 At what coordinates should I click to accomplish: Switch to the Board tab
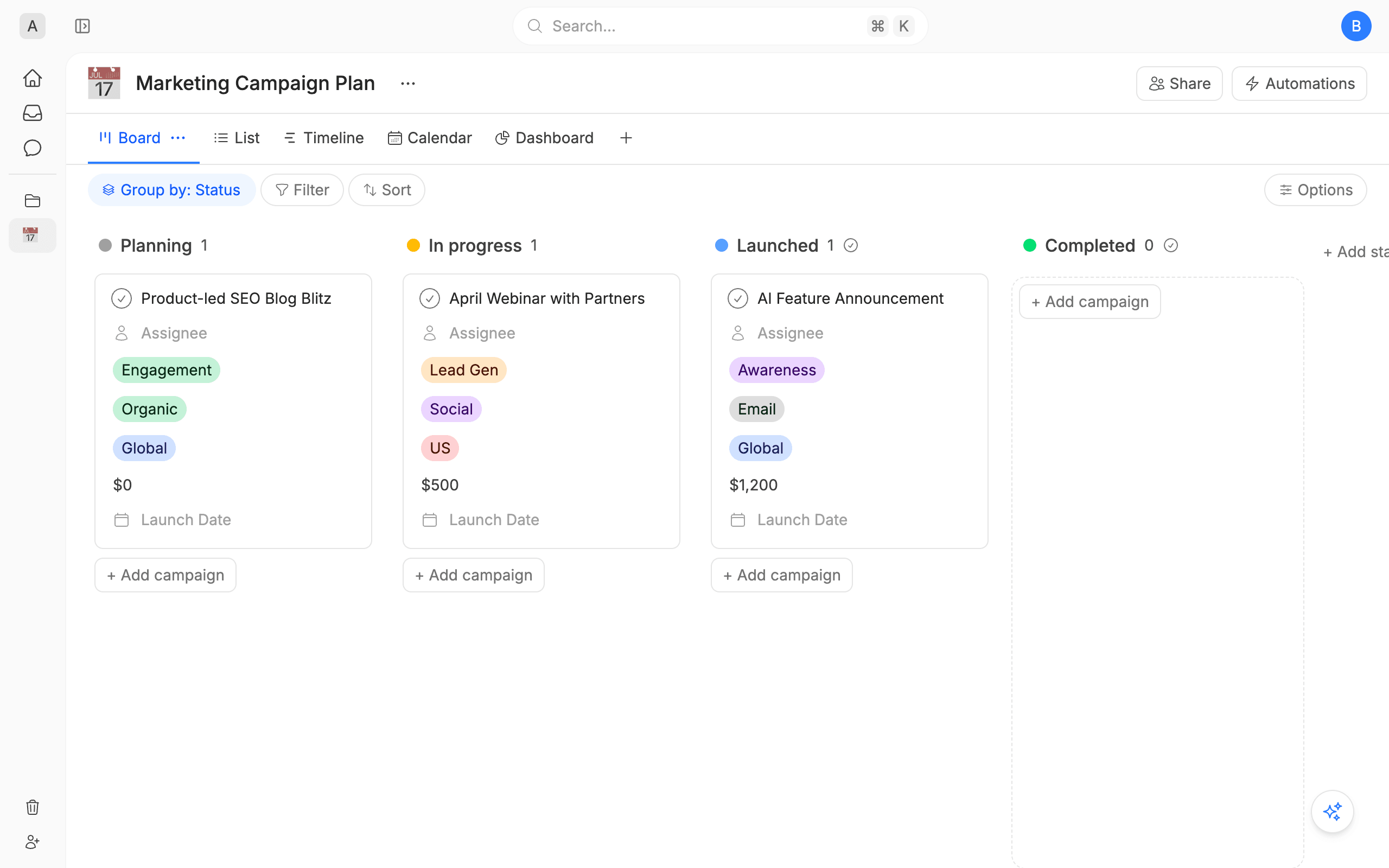[x=130, y=138]
